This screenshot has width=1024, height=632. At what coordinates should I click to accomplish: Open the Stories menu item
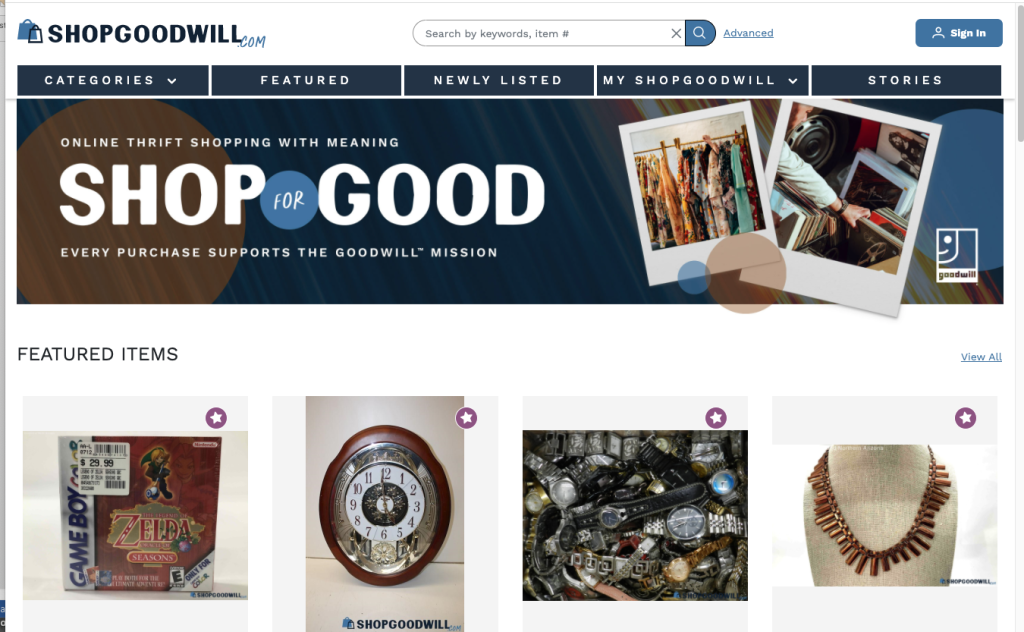point(906,80)
